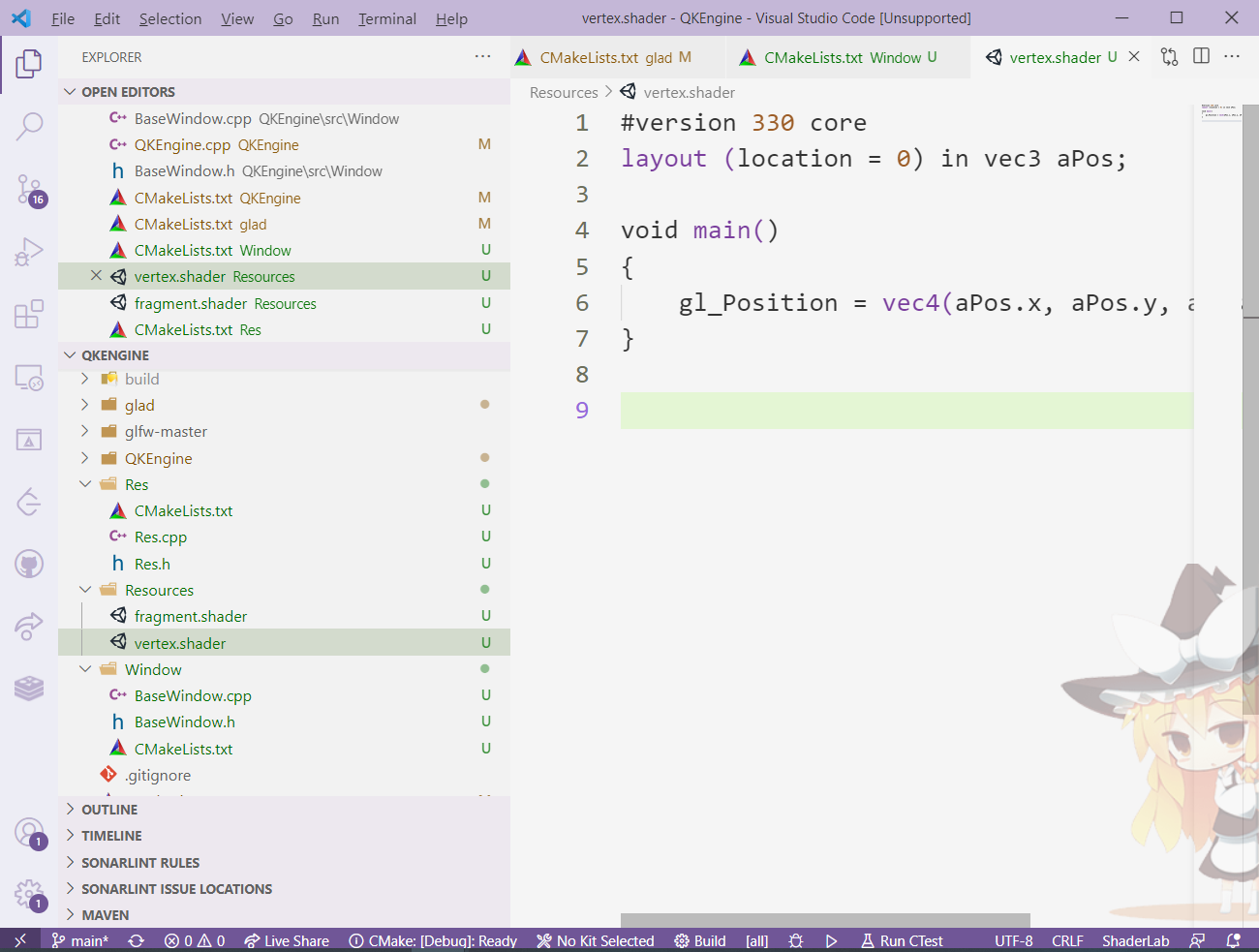Open Source Control view with 16 changes
The image size is (1259, 952).
29,189
